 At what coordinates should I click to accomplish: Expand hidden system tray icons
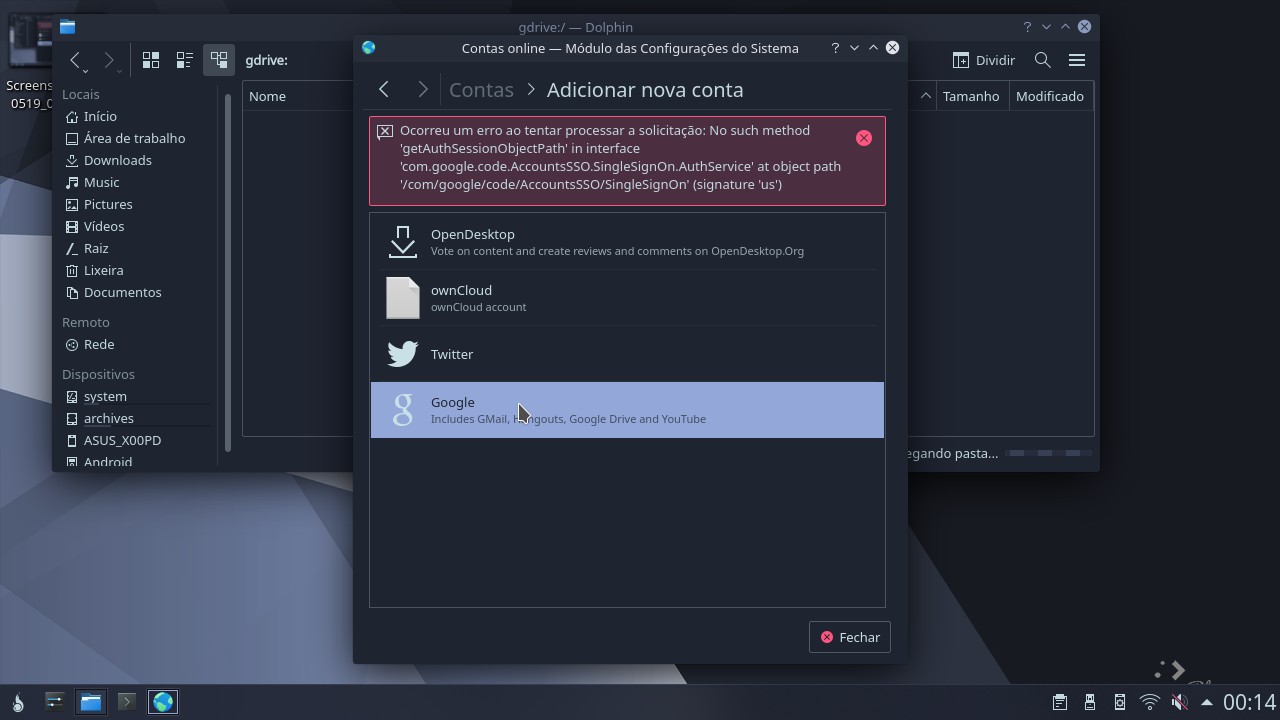coord(1207,702)
